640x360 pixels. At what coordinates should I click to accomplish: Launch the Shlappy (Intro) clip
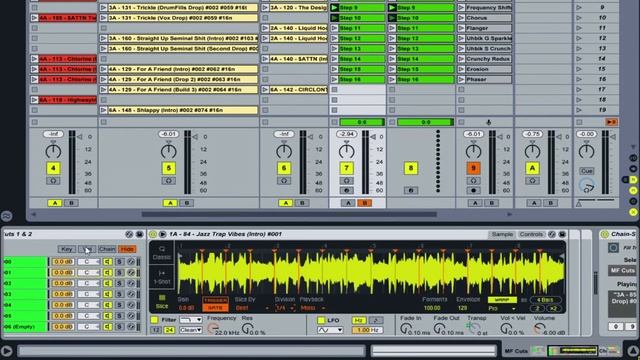coord(104,110)
